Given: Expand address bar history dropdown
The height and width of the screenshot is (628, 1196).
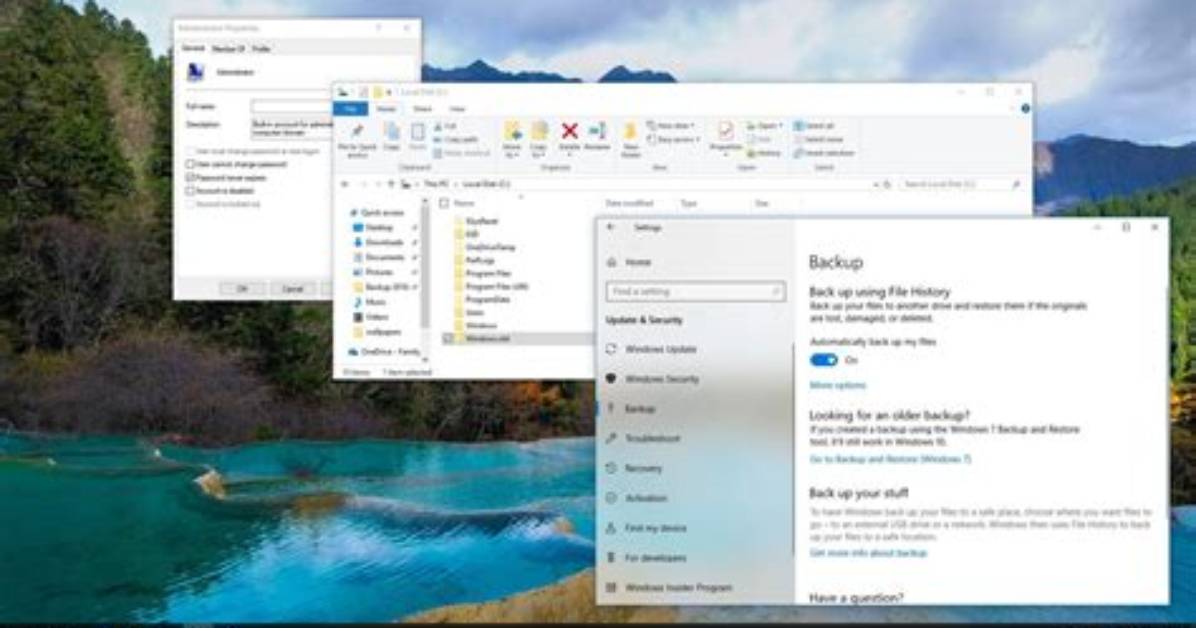Looking at the screenshot, I should click(876, 184).
